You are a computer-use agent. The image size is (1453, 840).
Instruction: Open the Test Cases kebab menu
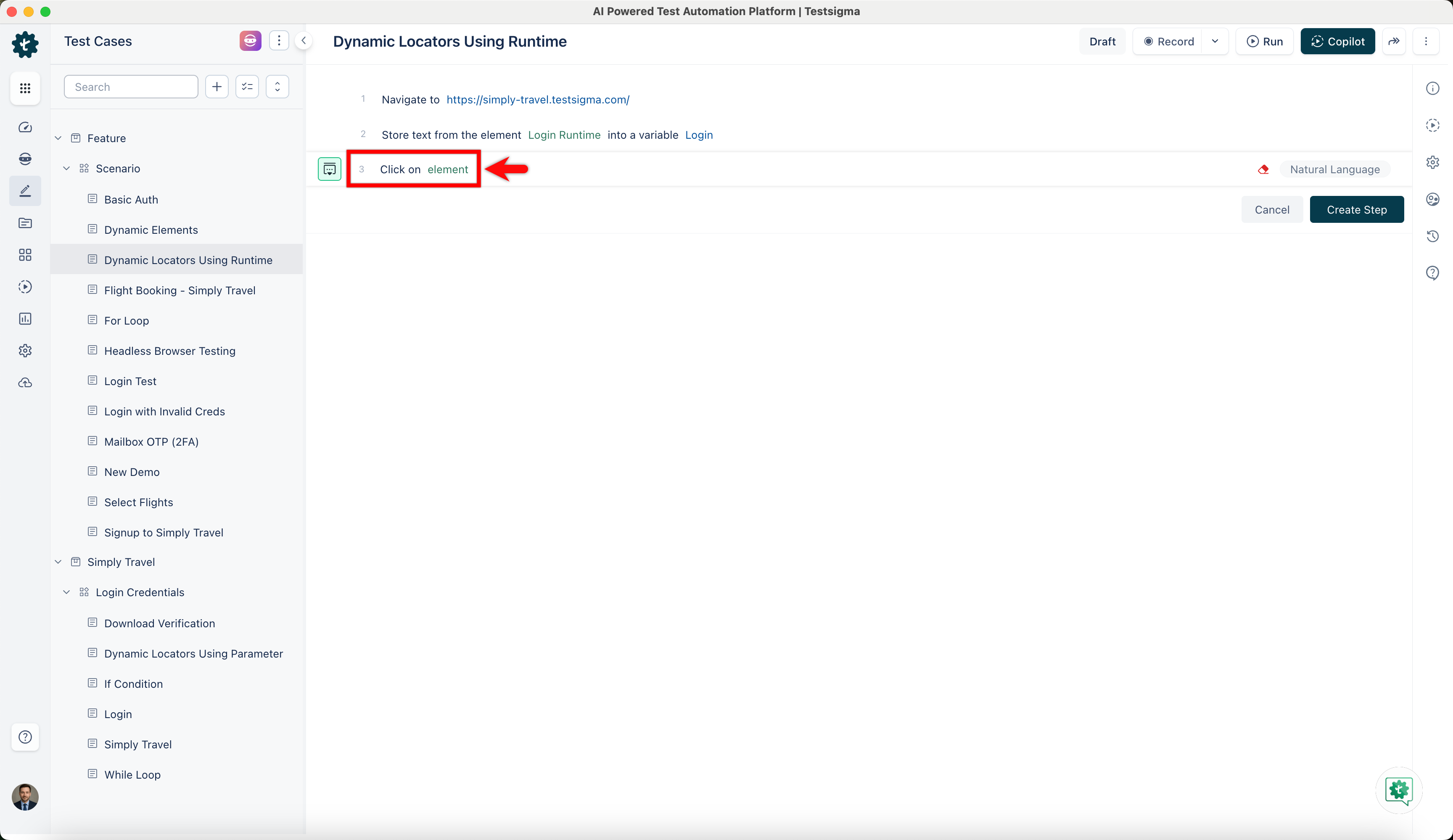[279, 41]
